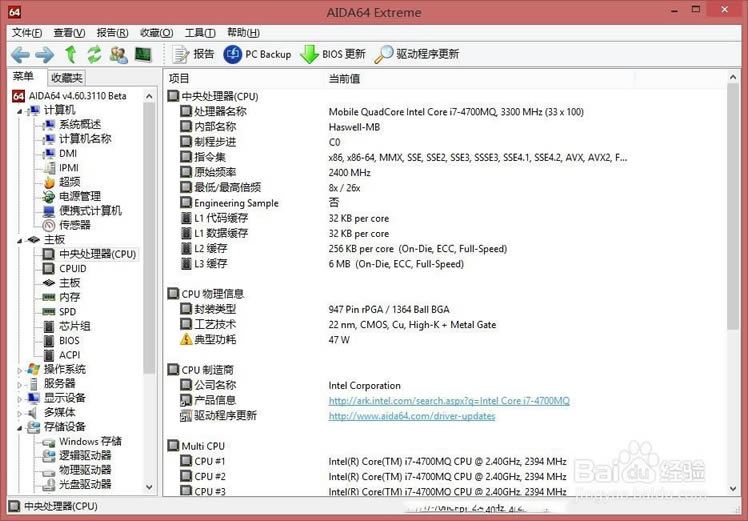Click the 驱动程序更新 toolbar button
Screen dimensions: 748x521
point(417,54)
